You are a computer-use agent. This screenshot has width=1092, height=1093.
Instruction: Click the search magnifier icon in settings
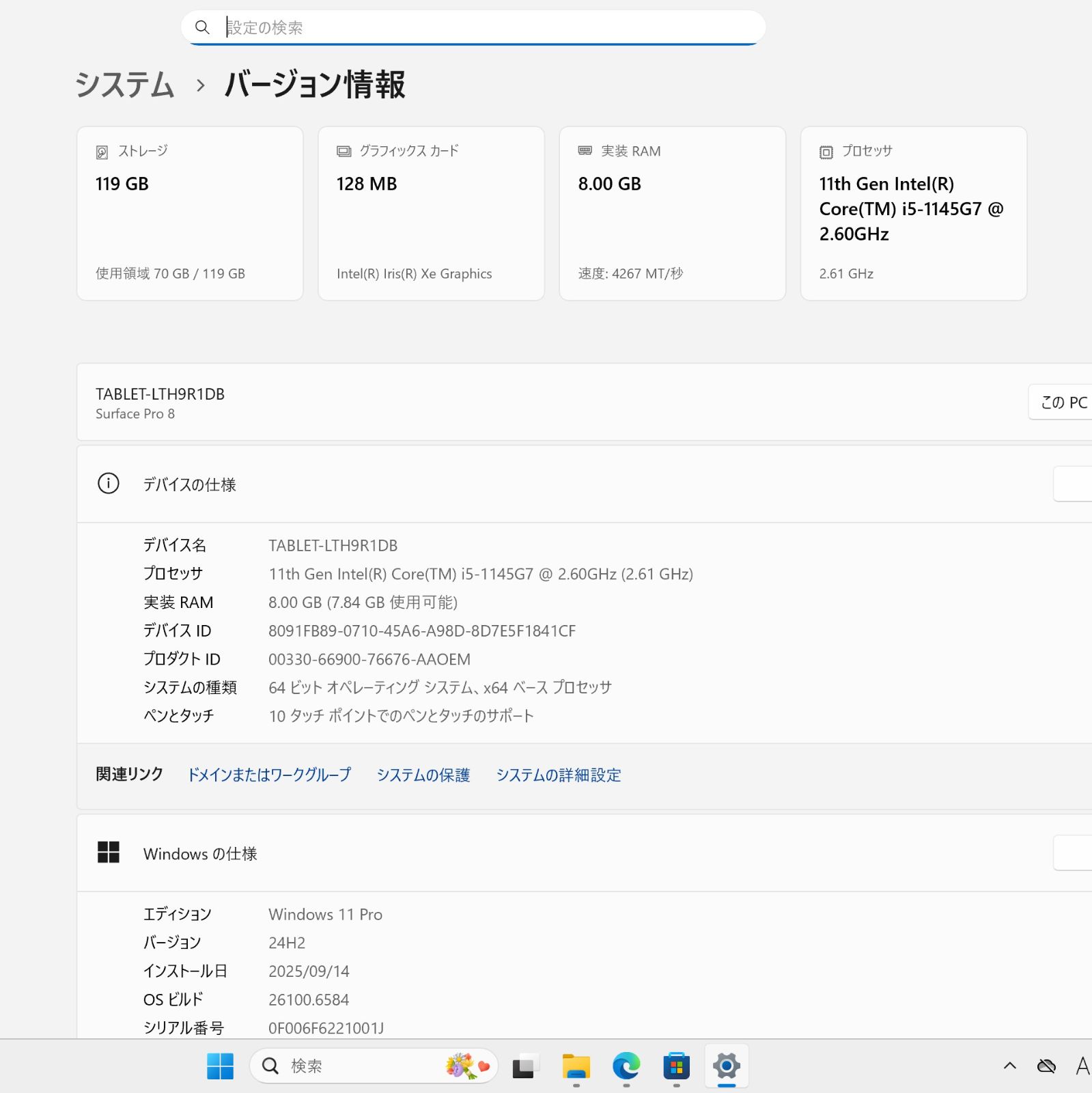(x=202, y=27)
